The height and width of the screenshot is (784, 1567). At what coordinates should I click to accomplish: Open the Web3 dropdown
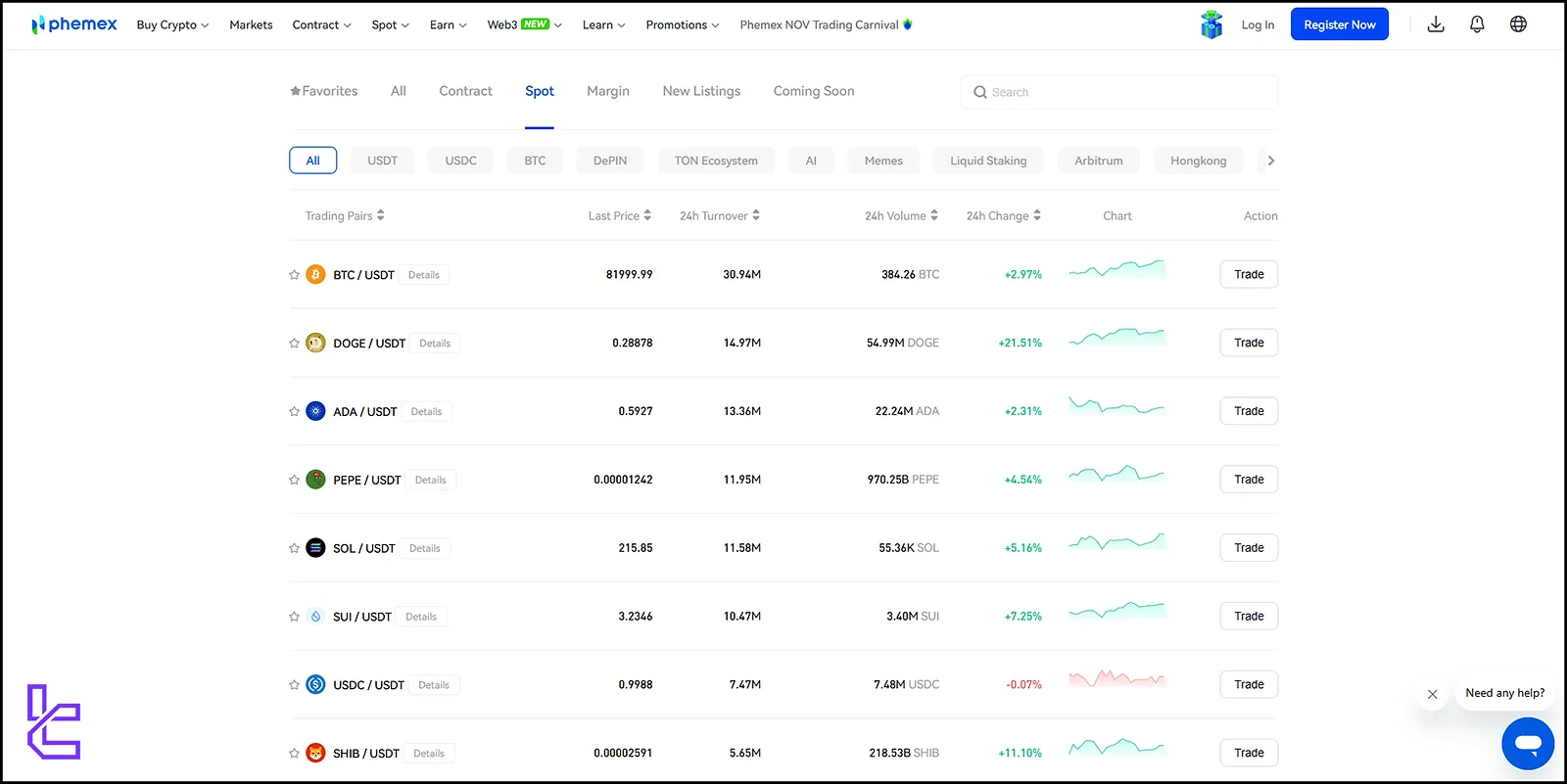(x=524, y=24)
